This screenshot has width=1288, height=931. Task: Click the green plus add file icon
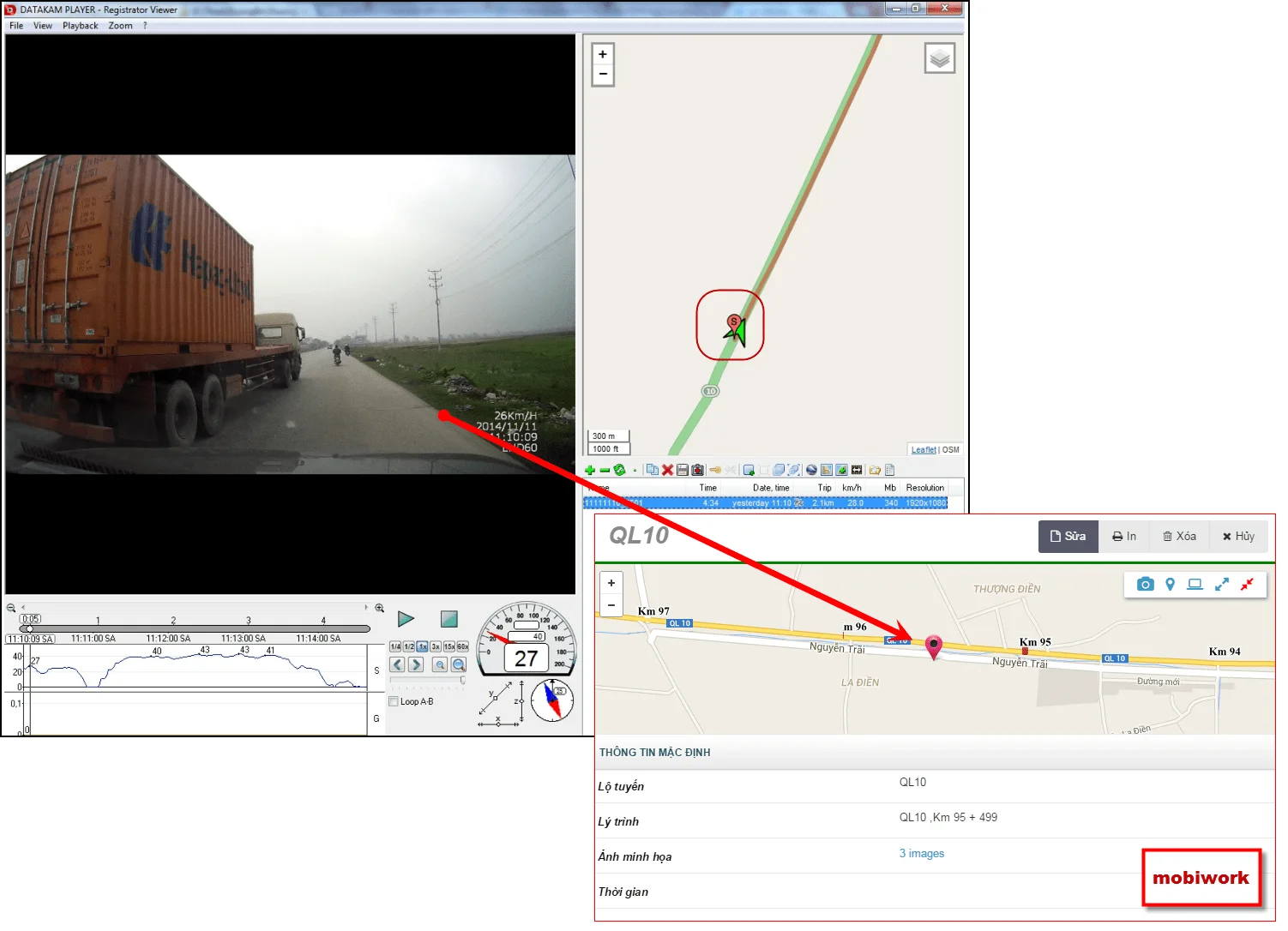coord(590,470)
